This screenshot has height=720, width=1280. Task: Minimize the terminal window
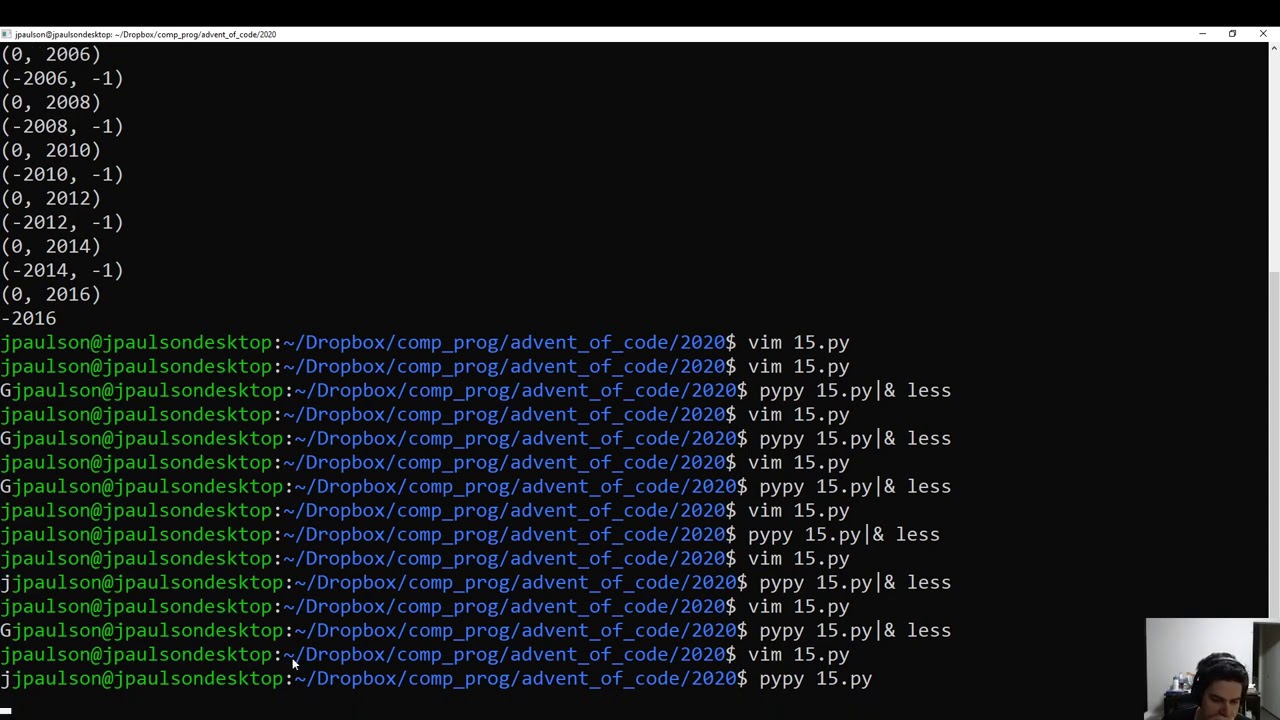[1203, 34]
